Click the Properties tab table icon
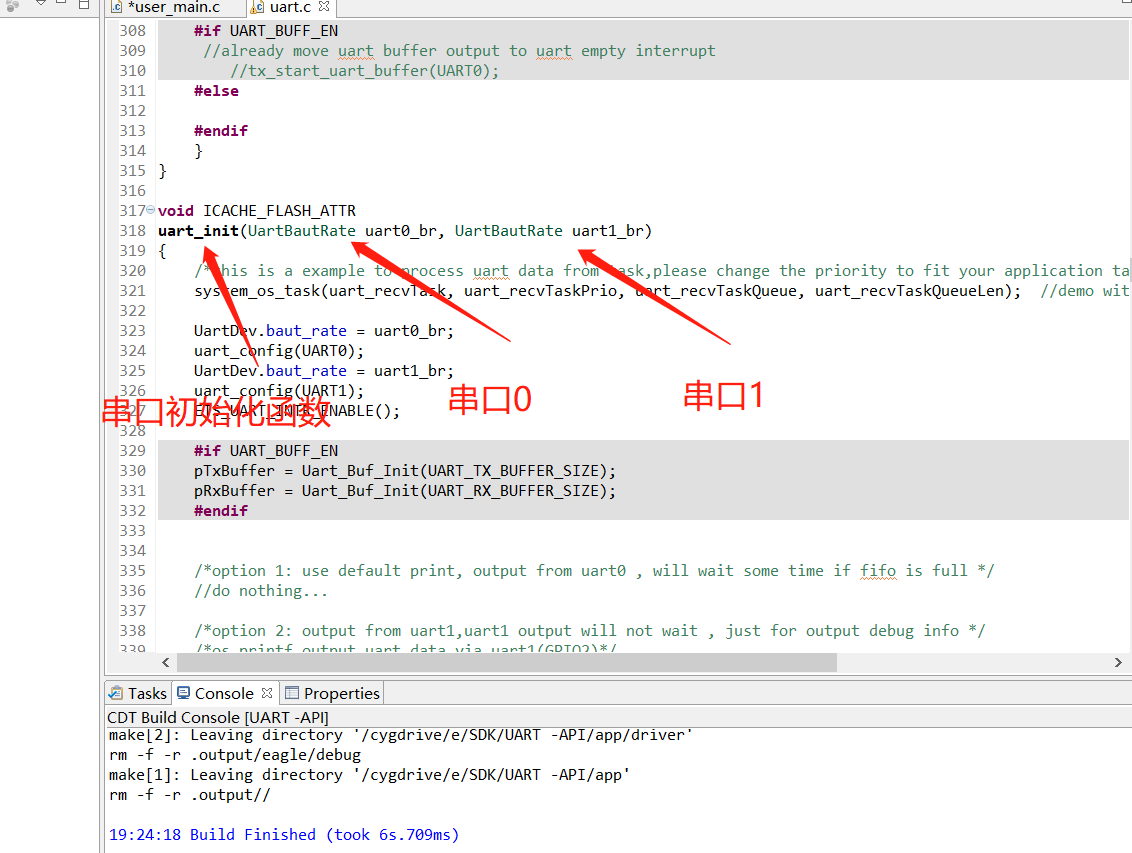Screen dimensions: 1132x853 click(x=292, y=693)
